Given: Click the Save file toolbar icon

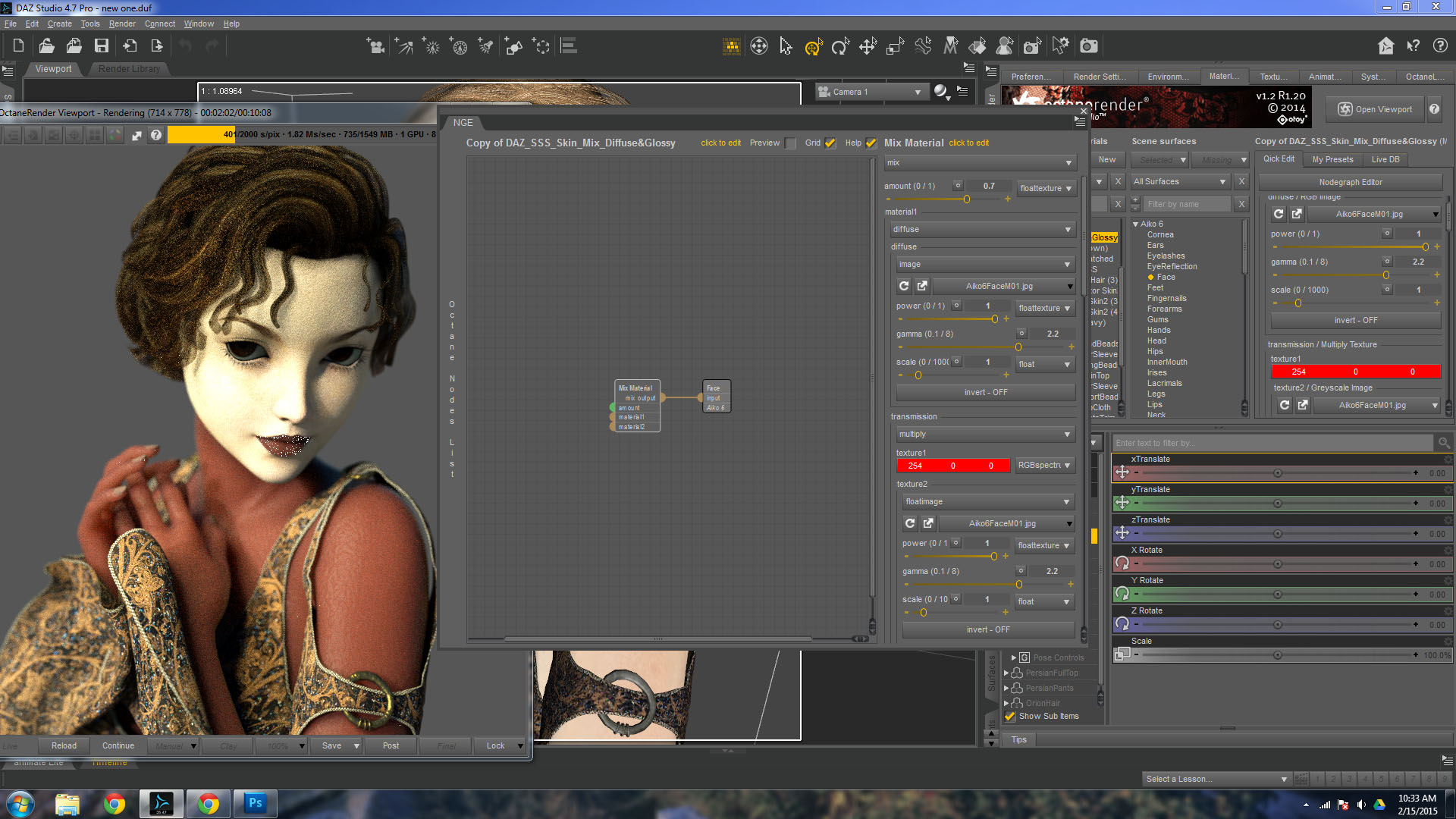Looking at the screenshot, I should click(101, 46).
